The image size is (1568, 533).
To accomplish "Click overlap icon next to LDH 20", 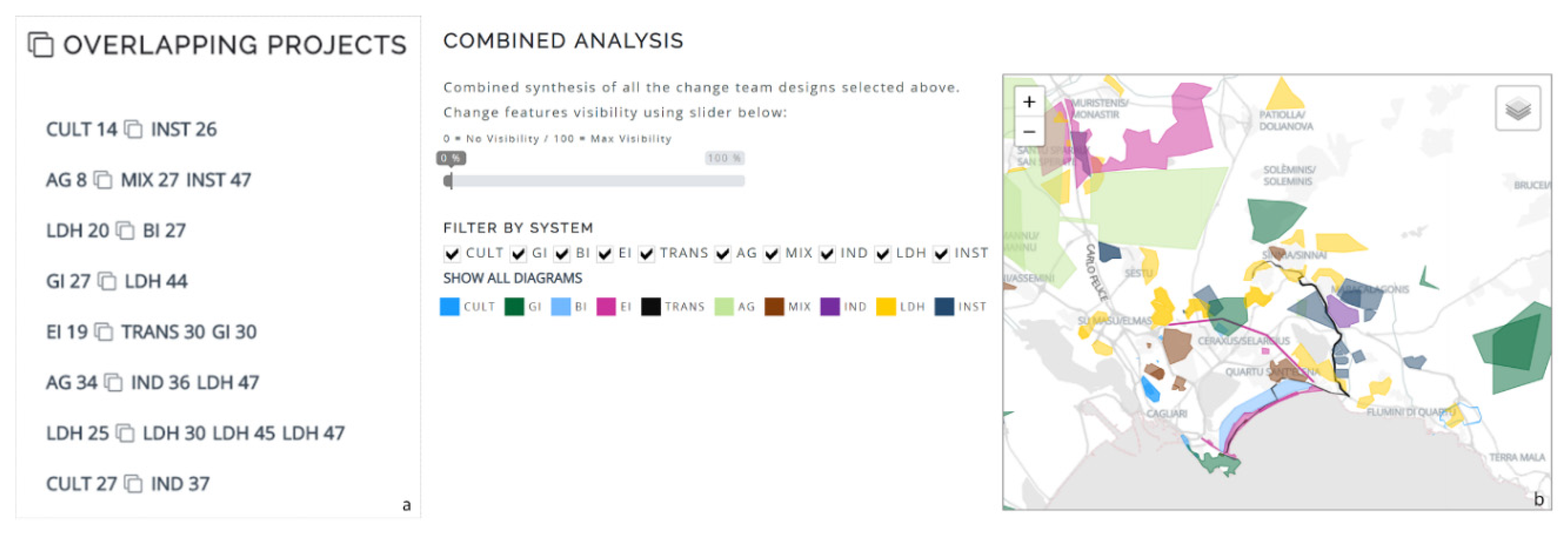I will [125, 231].
